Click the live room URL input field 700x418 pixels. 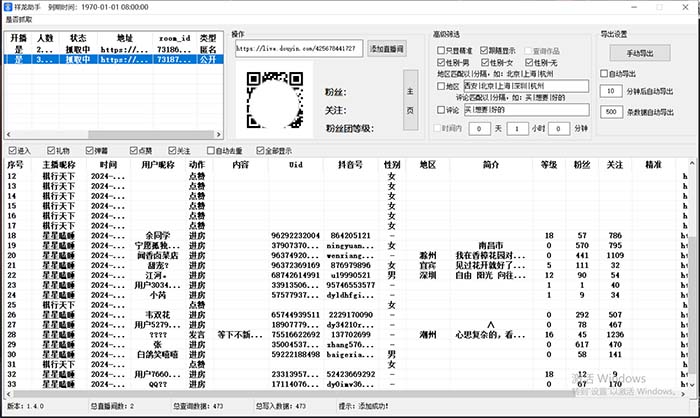[299, 48]
